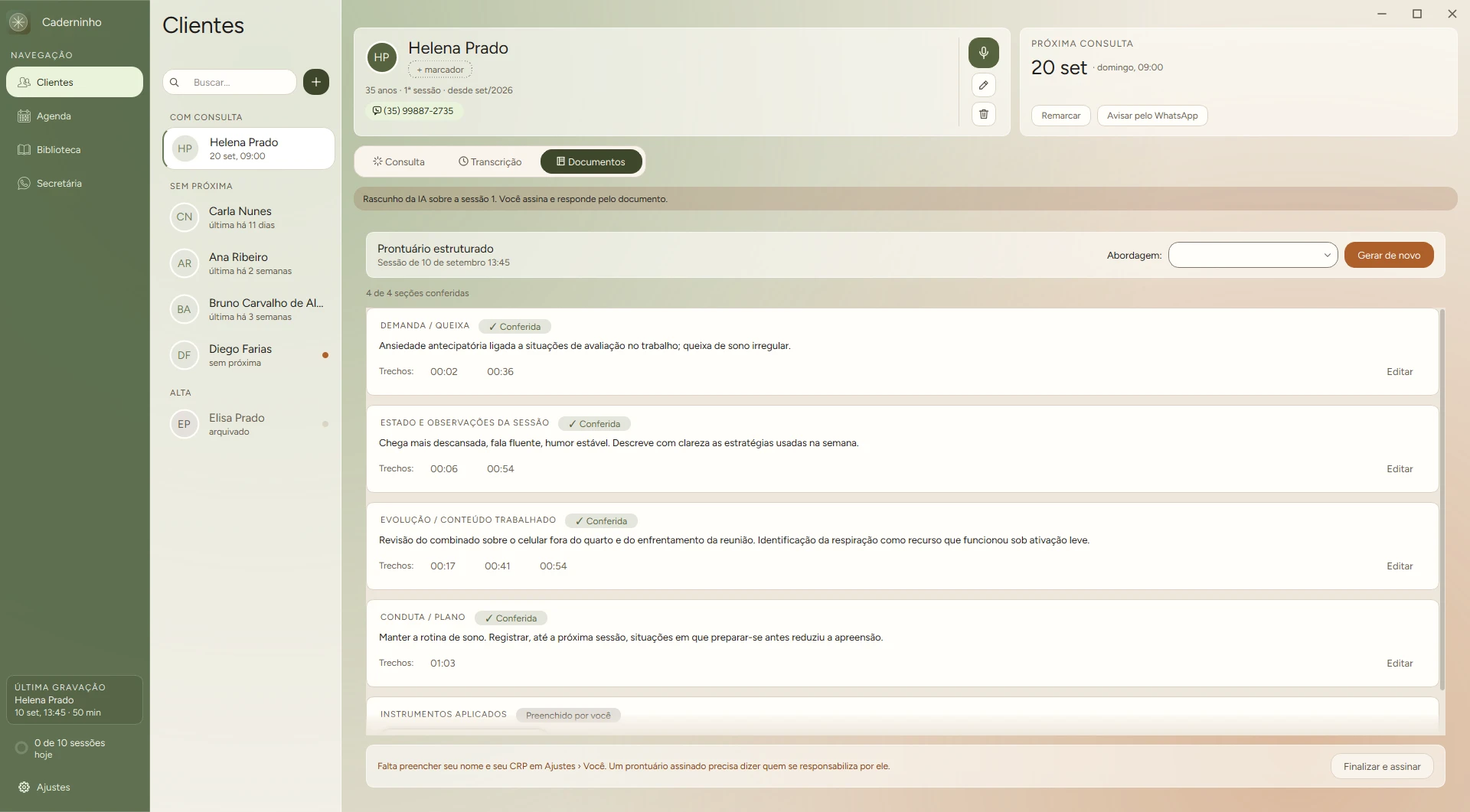Viewport: 1470px width, 812px height.
Task: Jump to trecho 00:36 in Demanda
Action: [500, 372]
